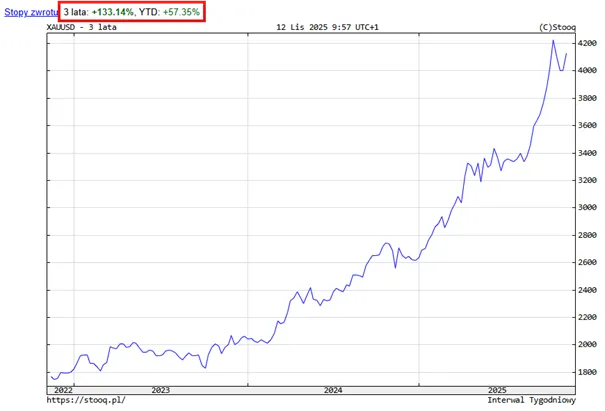The height and width of the screenshot is (411, 605).
Task: Click the price line peak near 4200
Action: [553, 41]
